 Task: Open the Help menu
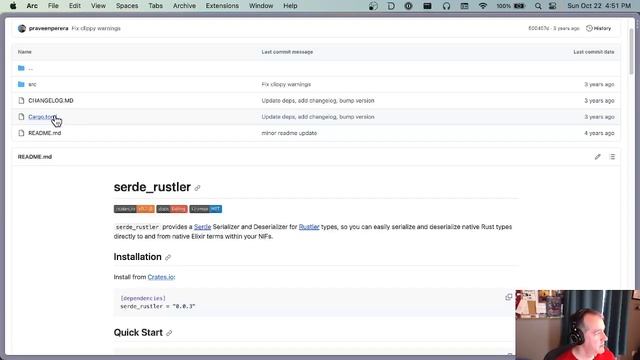(x=290, y=6)
